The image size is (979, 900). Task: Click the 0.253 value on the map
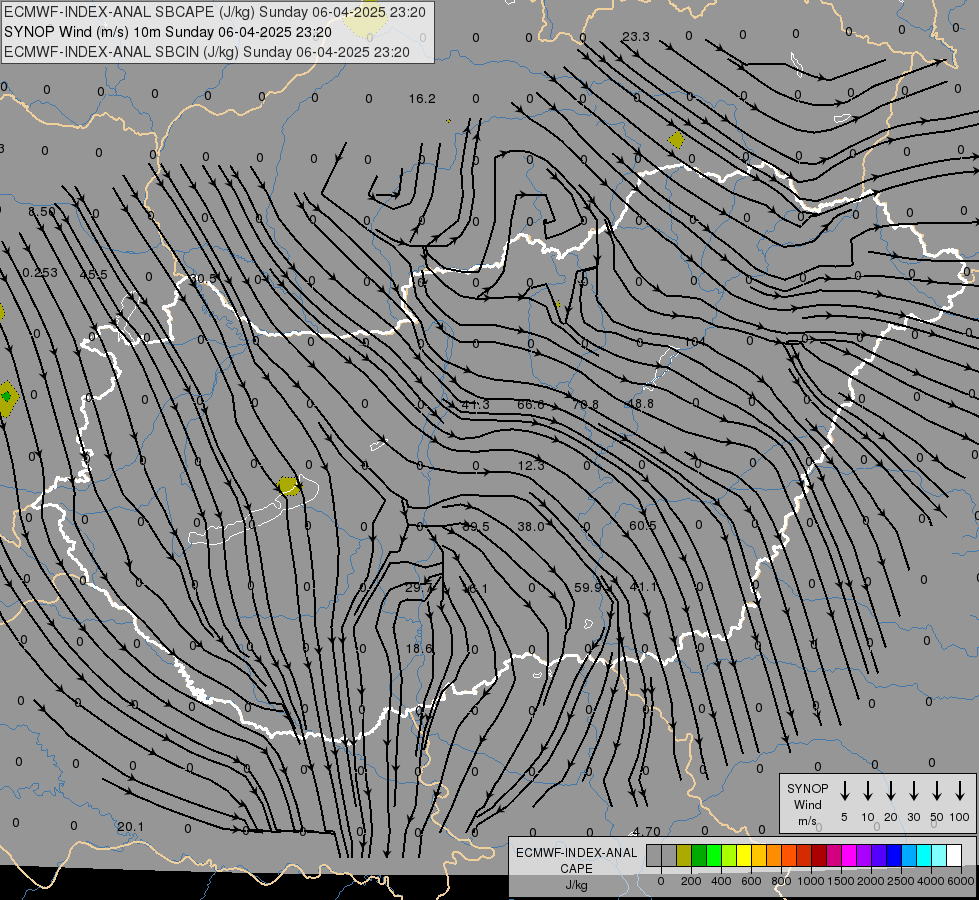pos(40,273)
